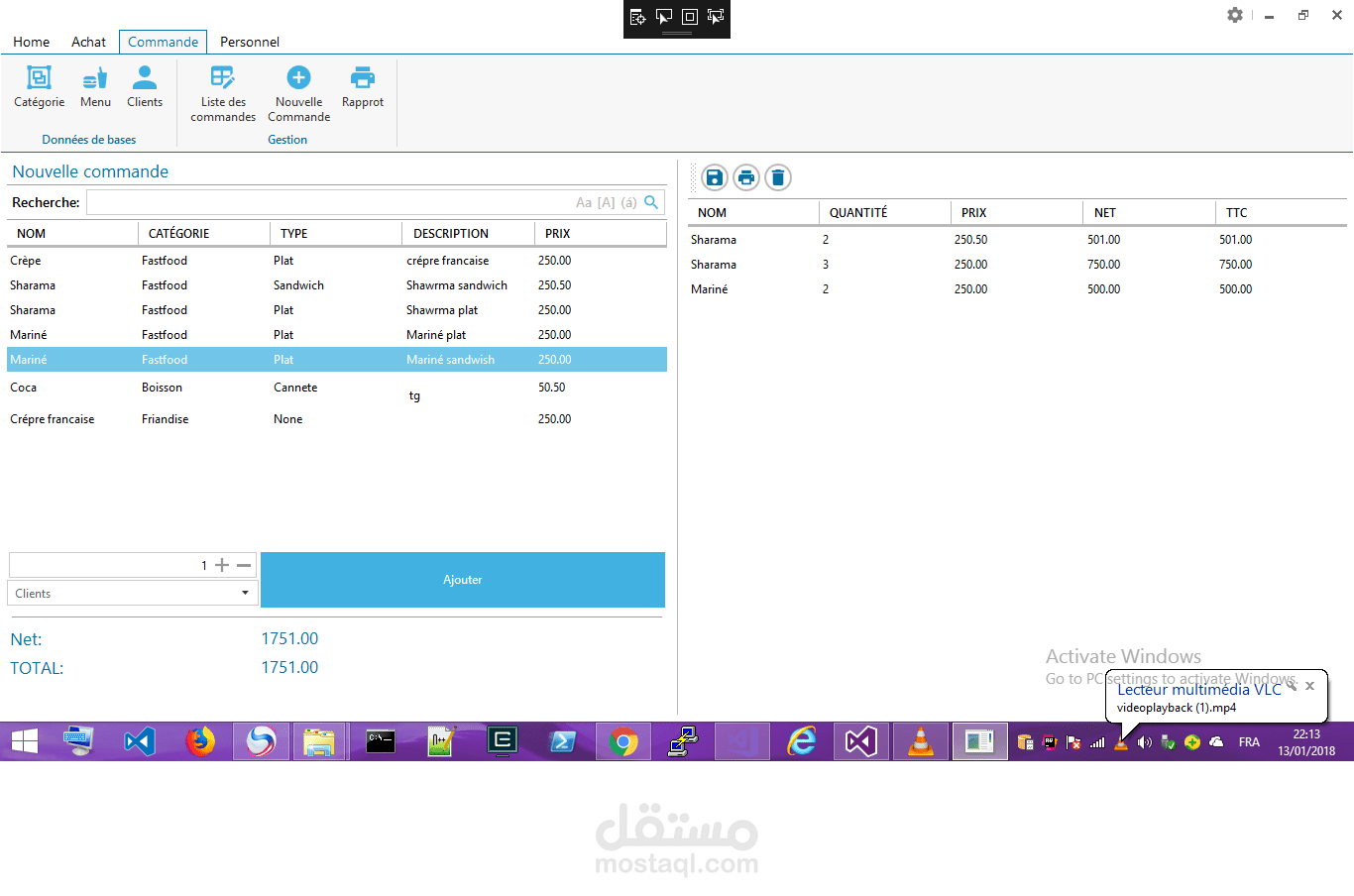Sort products by CATÉGORIE column
The height and width of the screenshot is (896, 1354).
point(204,233)
